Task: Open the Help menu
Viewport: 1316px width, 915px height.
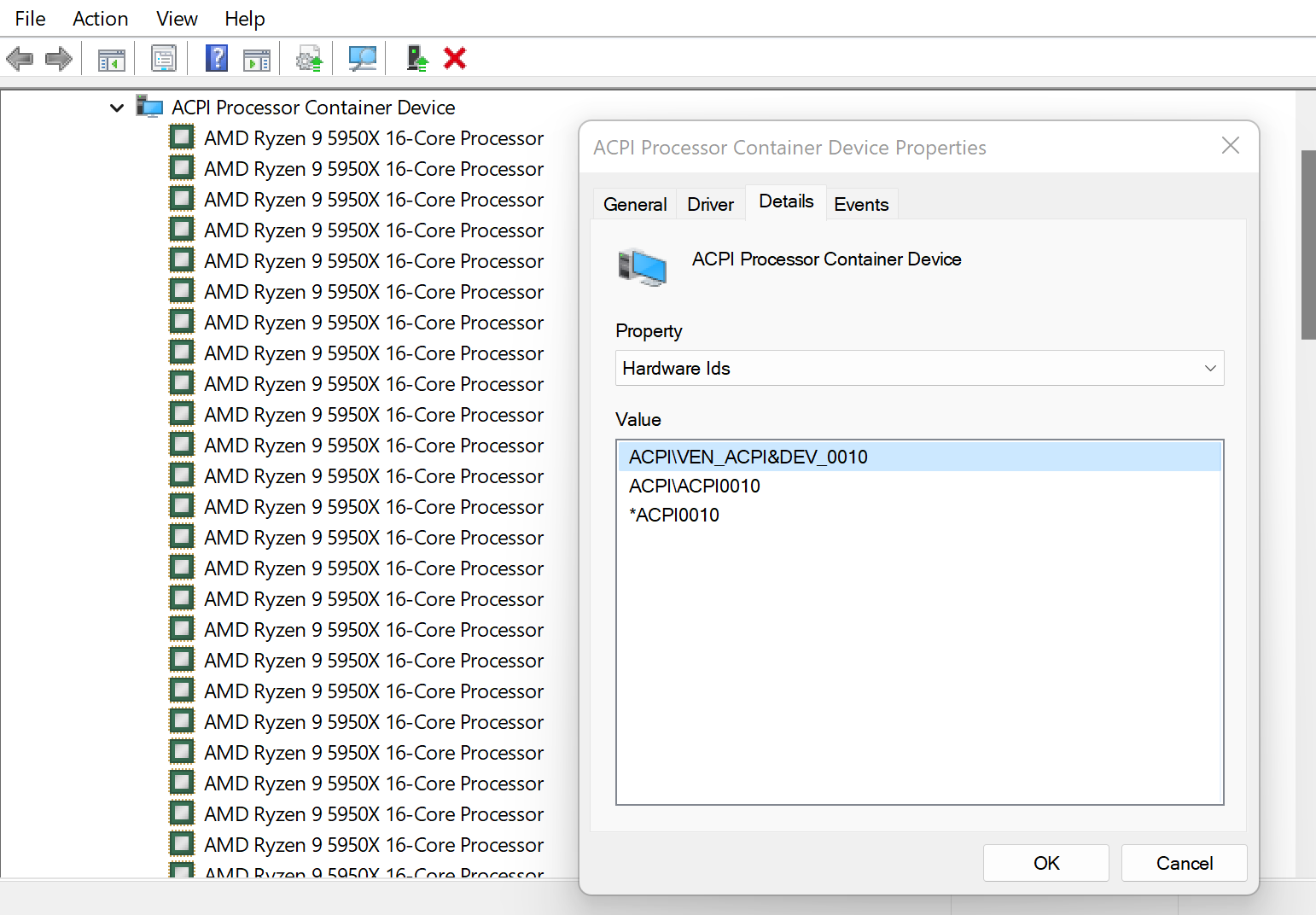Action: coord(245,19)
